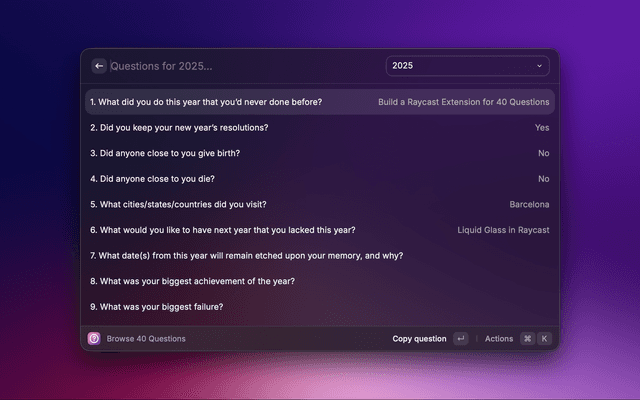The image size is (640, 400).
Task: Click the pink extension icon in footer
Action: tap(94, 339)
